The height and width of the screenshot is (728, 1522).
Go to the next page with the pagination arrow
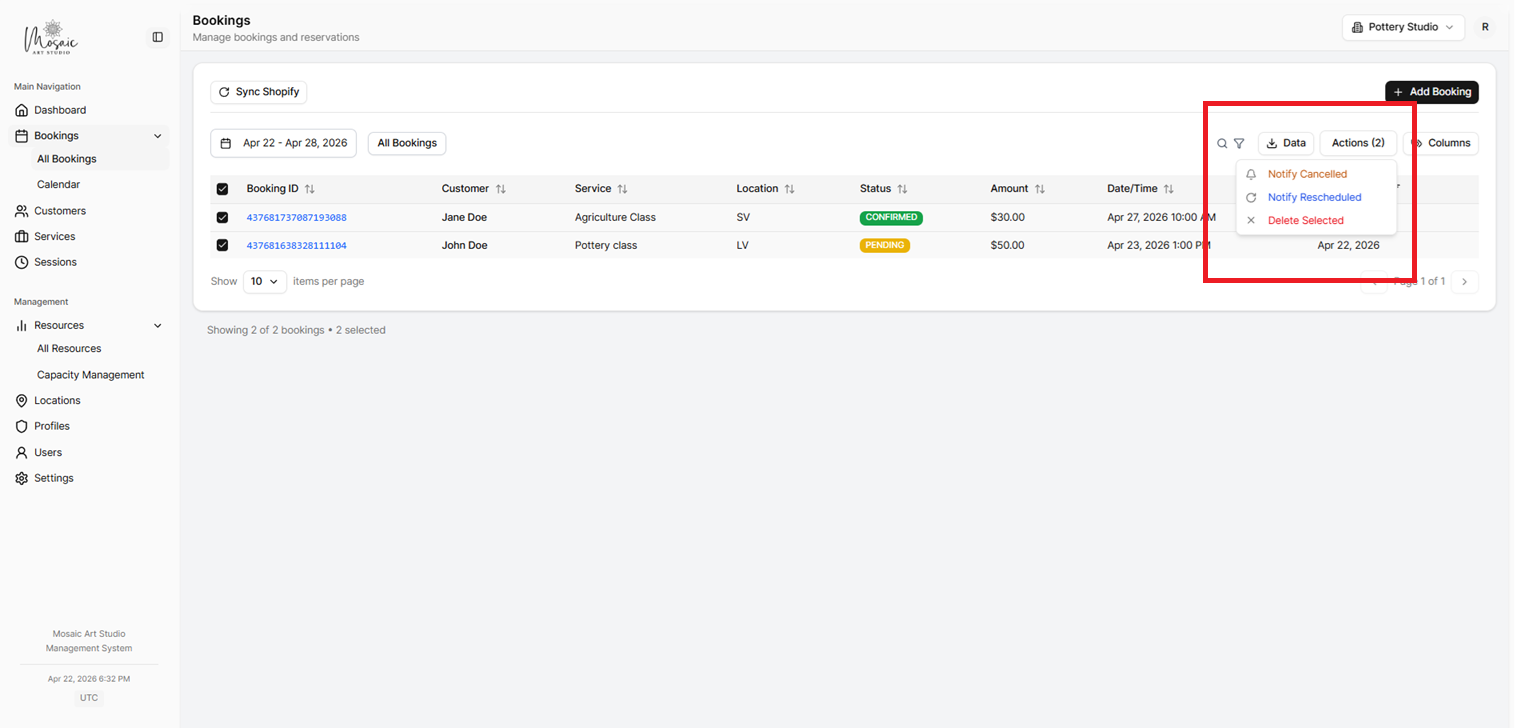pos(1464,281)
